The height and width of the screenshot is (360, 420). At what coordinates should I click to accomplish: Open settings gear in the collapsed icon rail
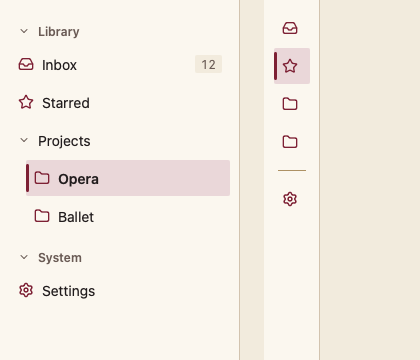[290, 199]
